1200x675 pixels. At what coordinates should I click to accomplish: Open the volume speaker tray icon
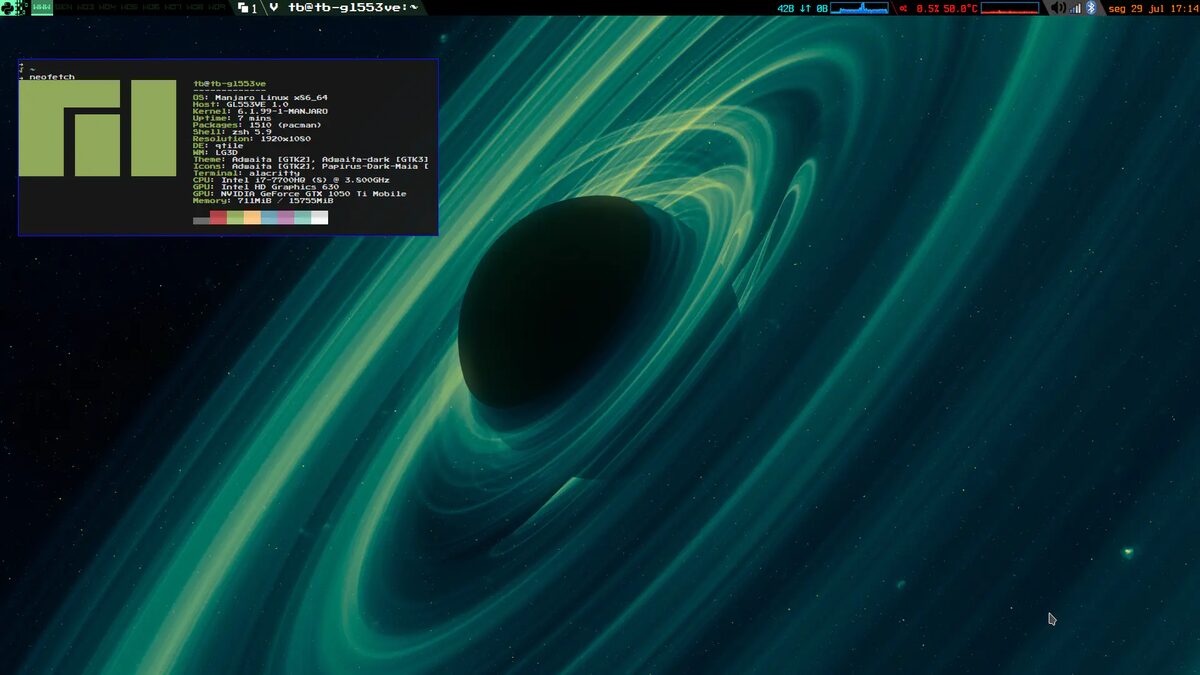point(1058,7)
